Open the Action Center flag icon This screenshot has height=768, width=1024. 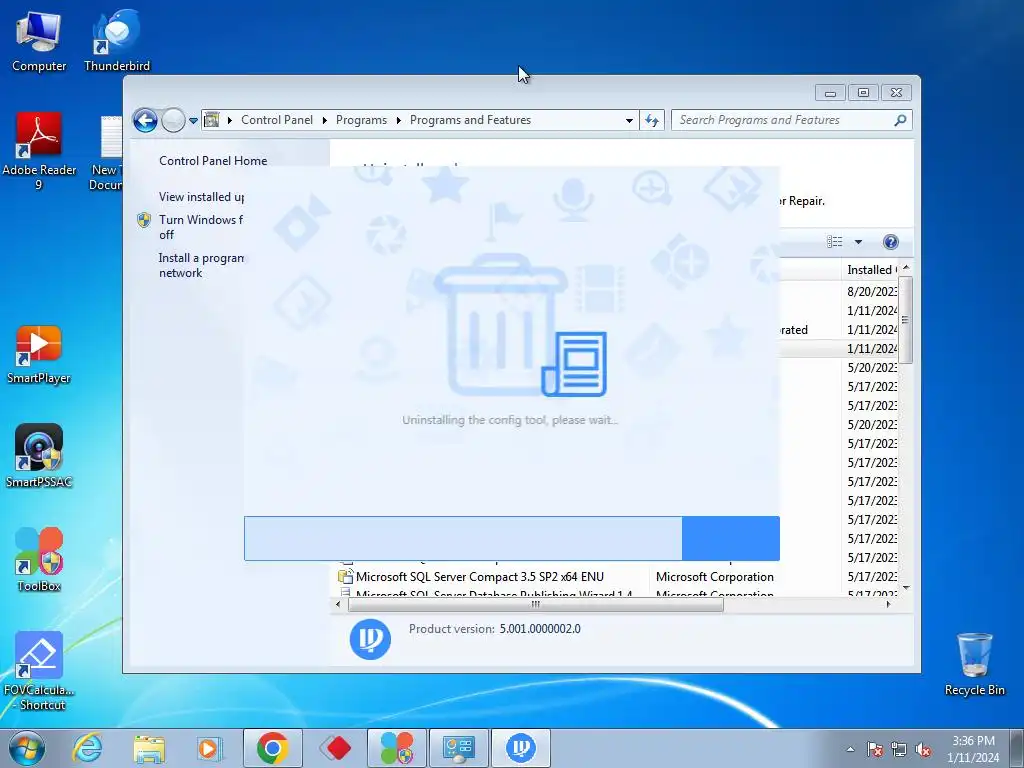tap(874, 749)
